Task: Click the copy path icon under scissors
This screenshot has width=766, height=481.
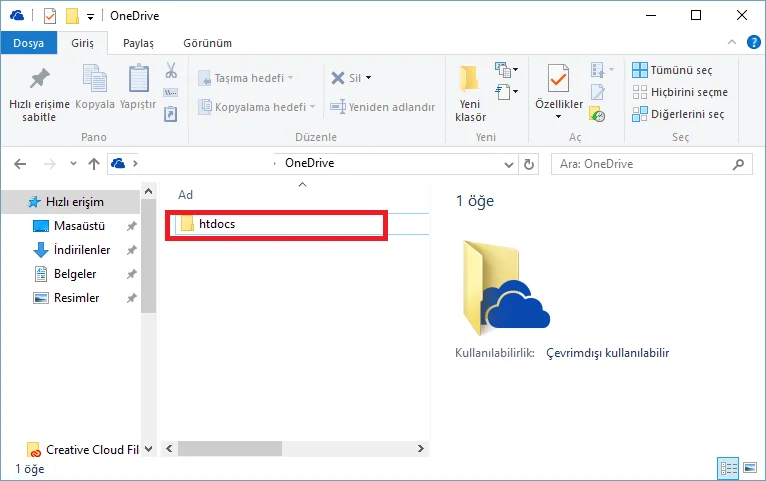Action: pos(170,92)
